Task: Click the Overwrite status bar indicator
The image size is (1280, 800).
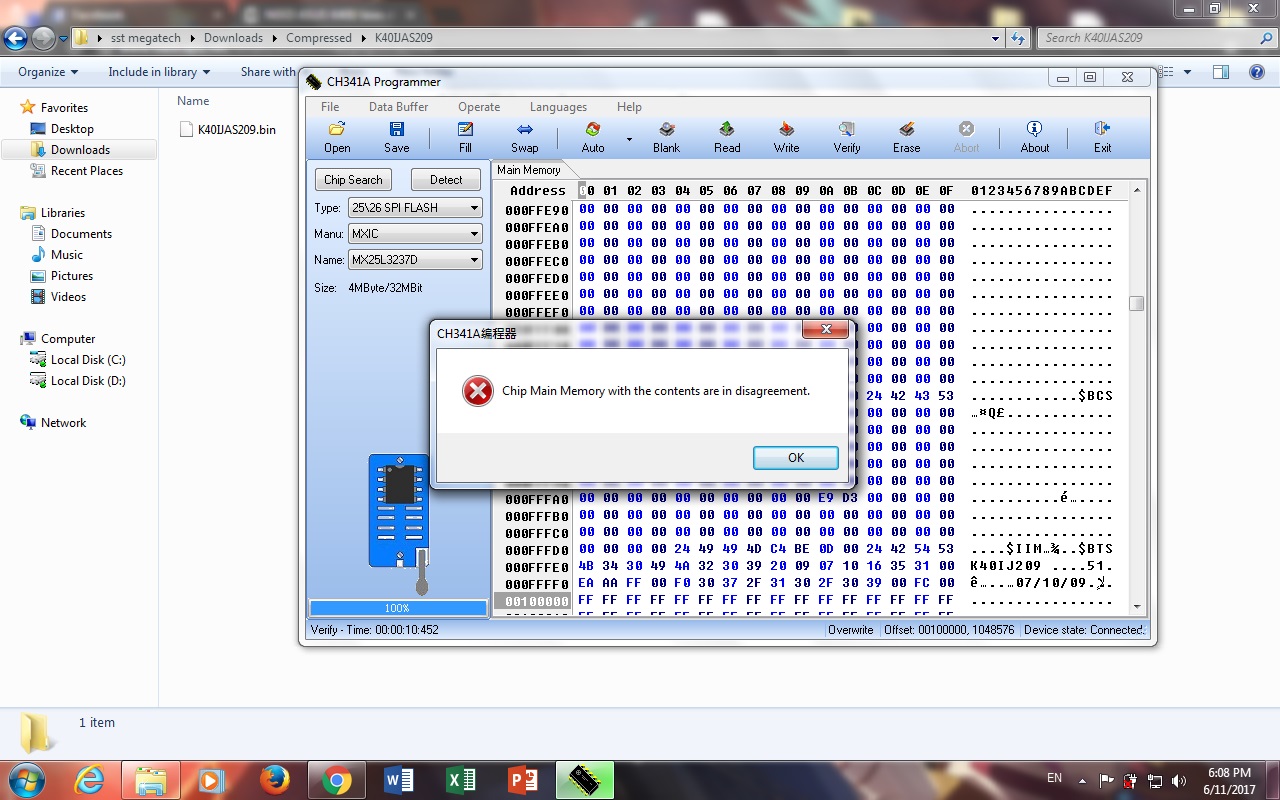Action: point(851,630)
